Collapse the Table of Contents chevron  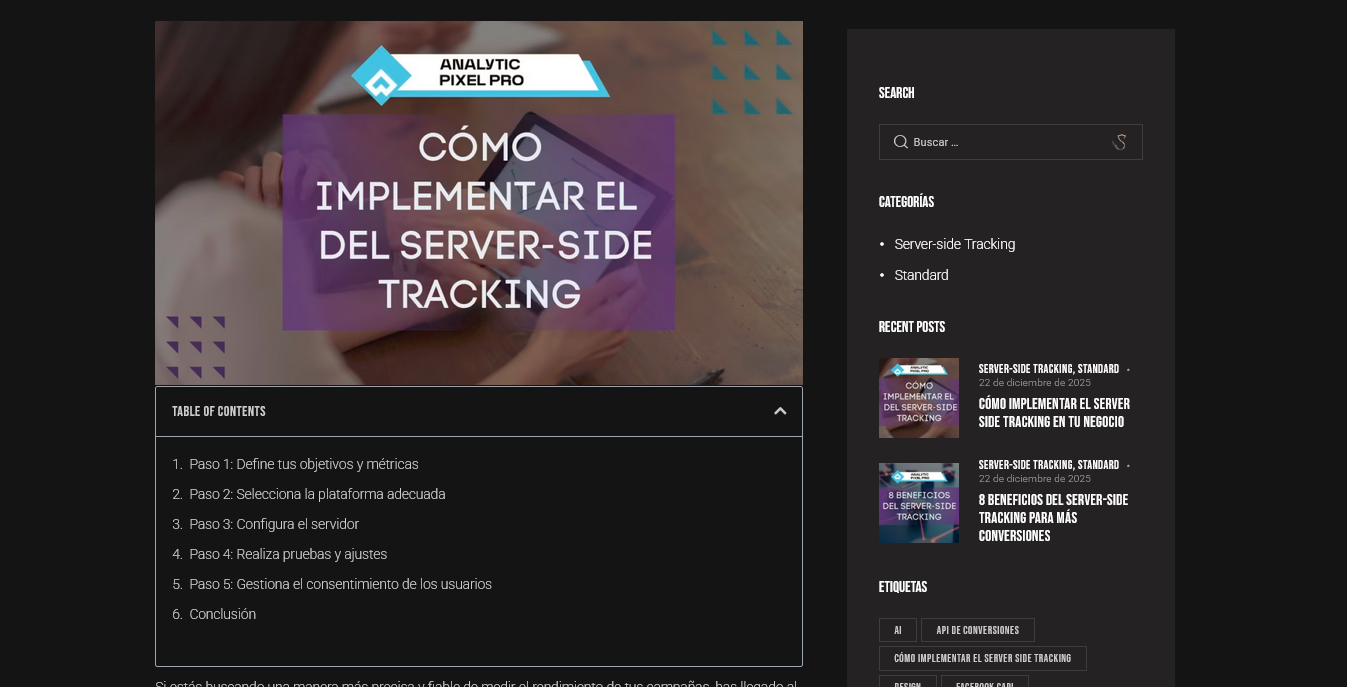tap(780, 411)
